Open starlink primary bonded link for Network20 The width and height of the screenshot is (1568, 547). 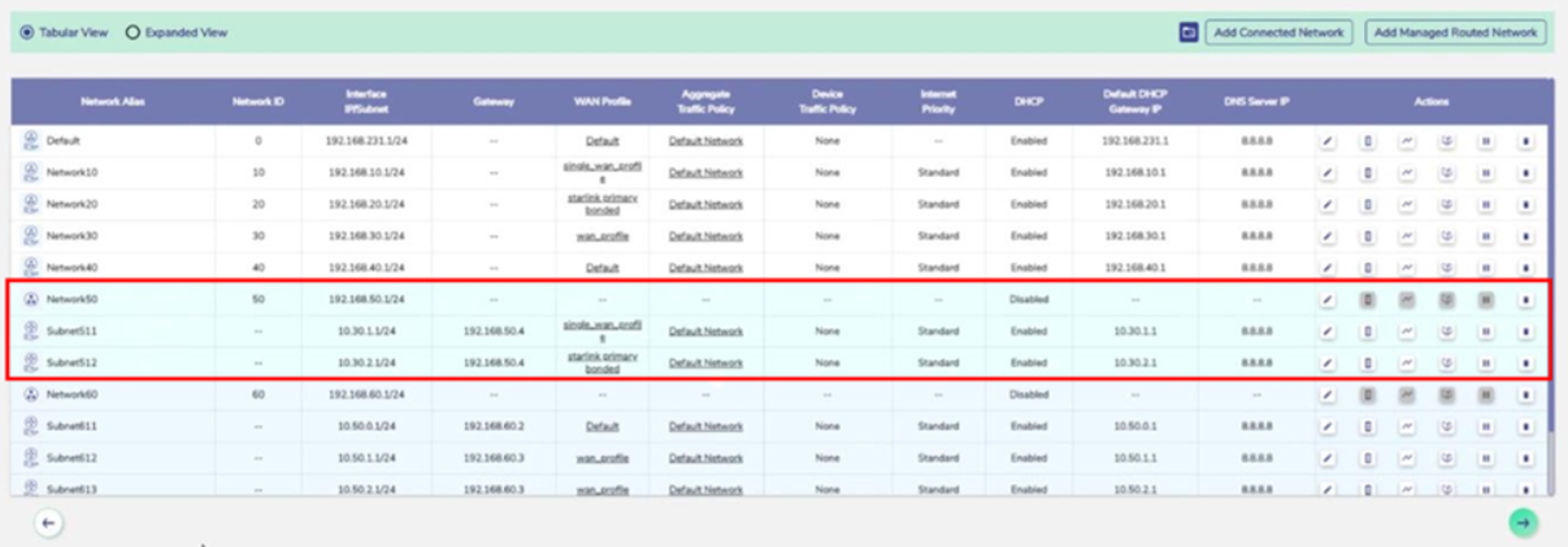pyautogui.click(x=602, y=204)
